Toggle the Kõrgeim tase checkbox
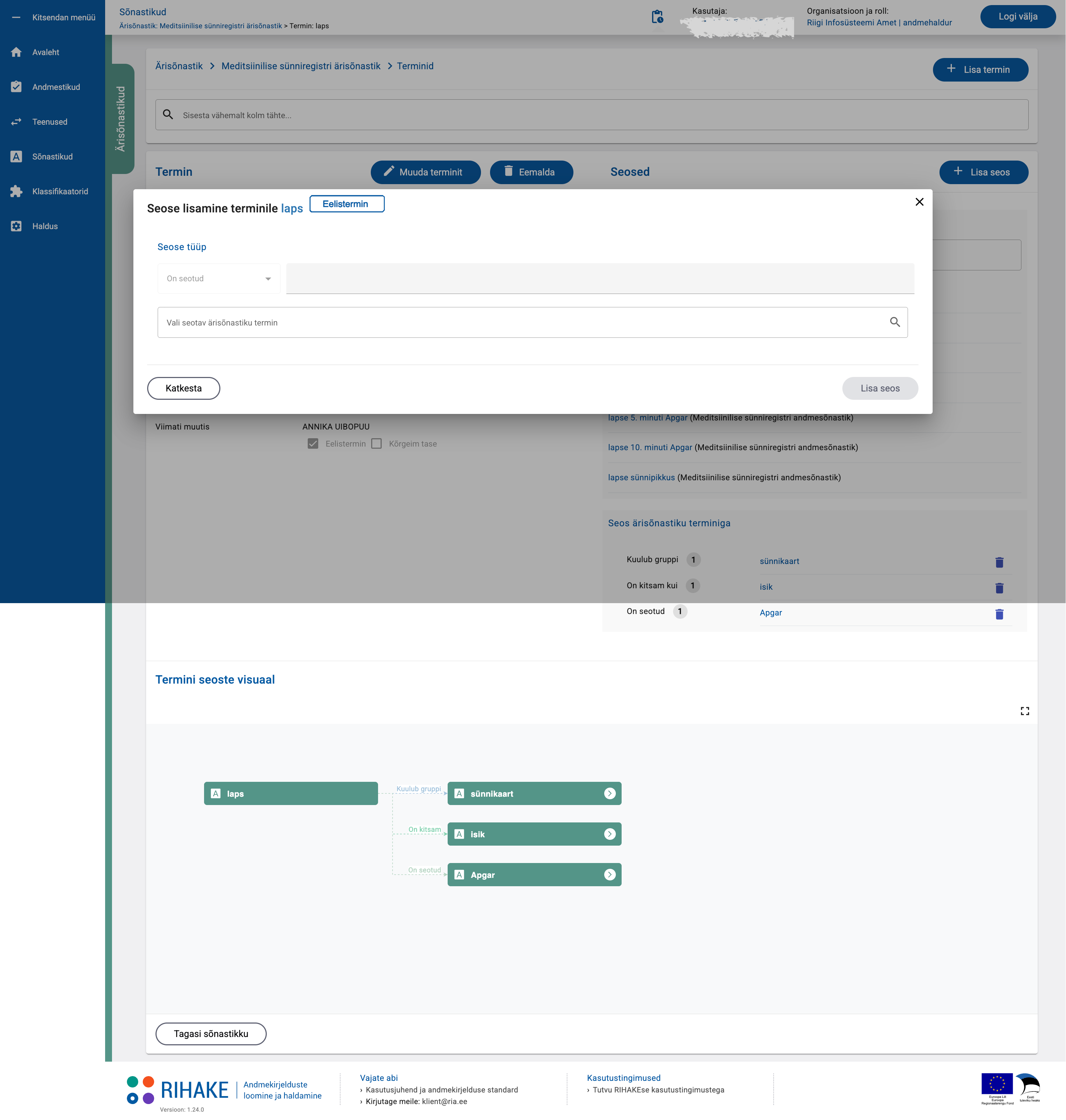Image resolution: width=1066 pixels, height=1120 pixels. pos(376,444)
